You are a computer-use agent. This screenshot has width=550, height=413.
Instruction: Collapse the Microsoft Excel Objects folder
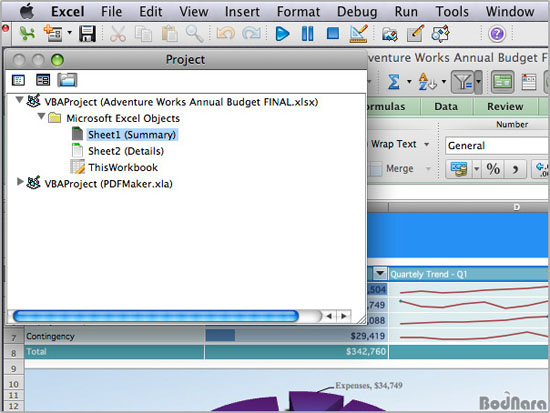point(41,116)
